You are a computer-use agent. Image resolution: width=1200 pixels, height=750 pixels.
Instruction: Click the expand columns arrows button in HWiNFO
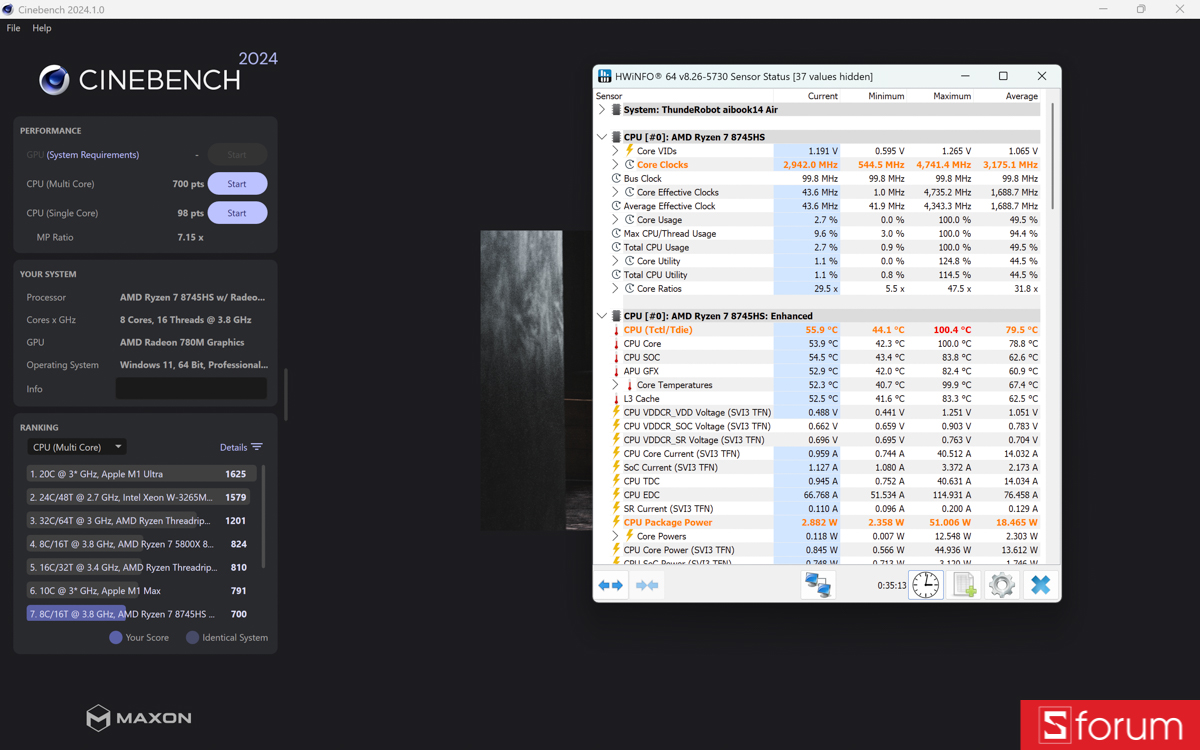pyautogui.click(x=610, y=585)
